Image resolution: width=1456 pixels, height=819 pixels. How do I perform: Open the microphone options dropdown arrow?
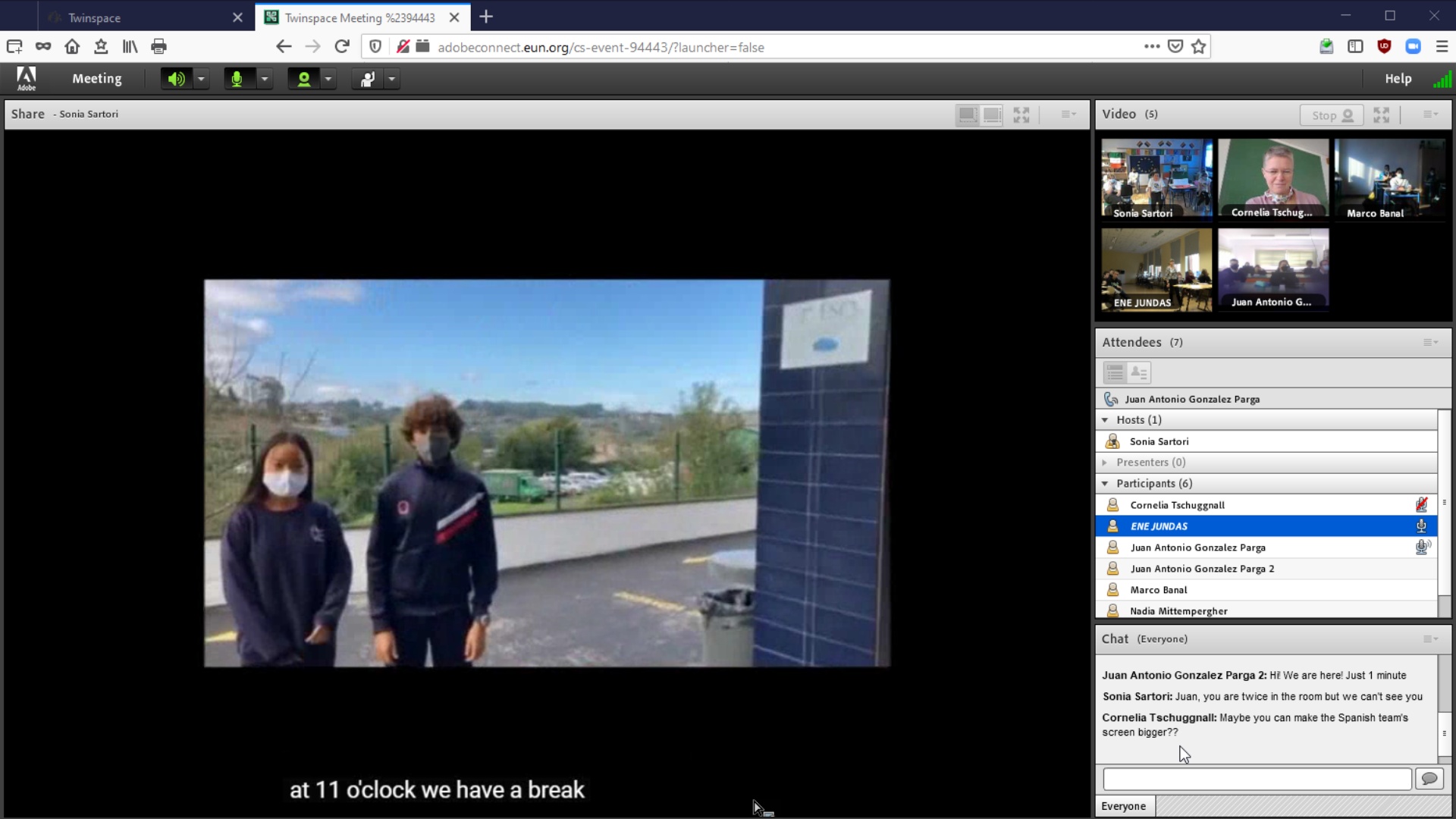[x=265, y=79]
